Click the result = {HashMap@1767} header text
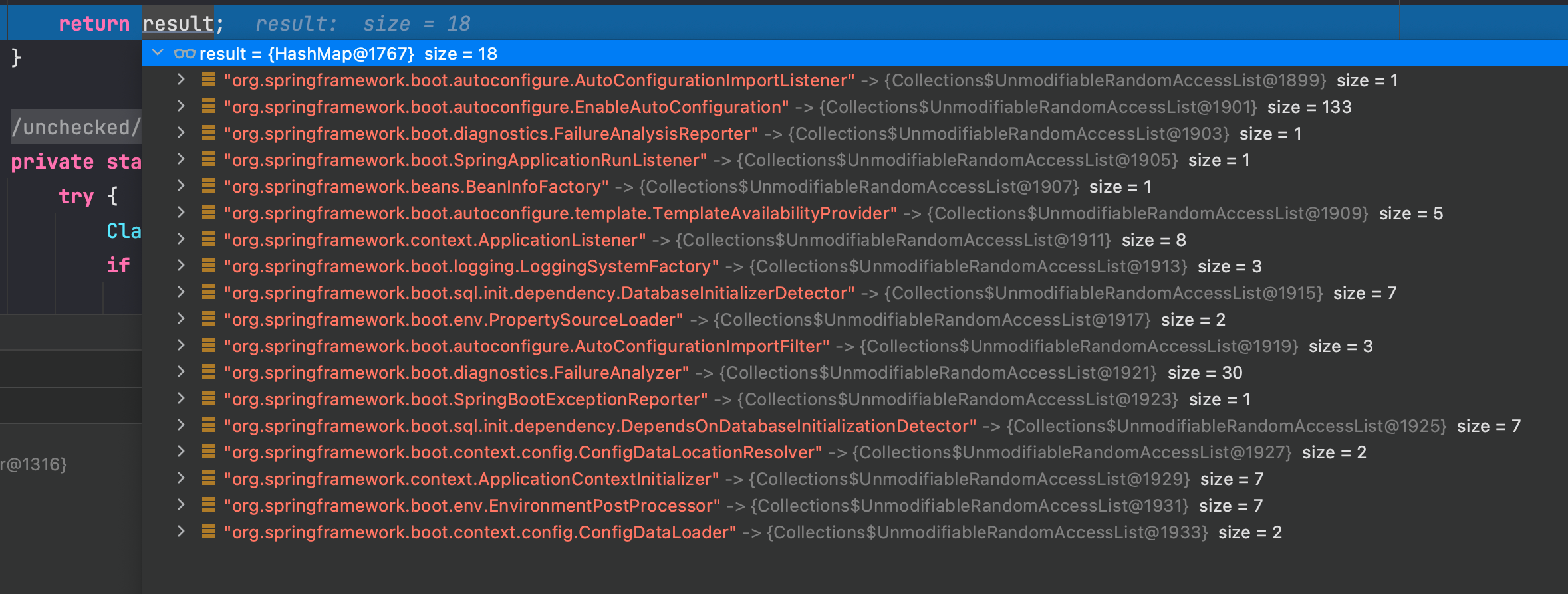 click(348, 54)
